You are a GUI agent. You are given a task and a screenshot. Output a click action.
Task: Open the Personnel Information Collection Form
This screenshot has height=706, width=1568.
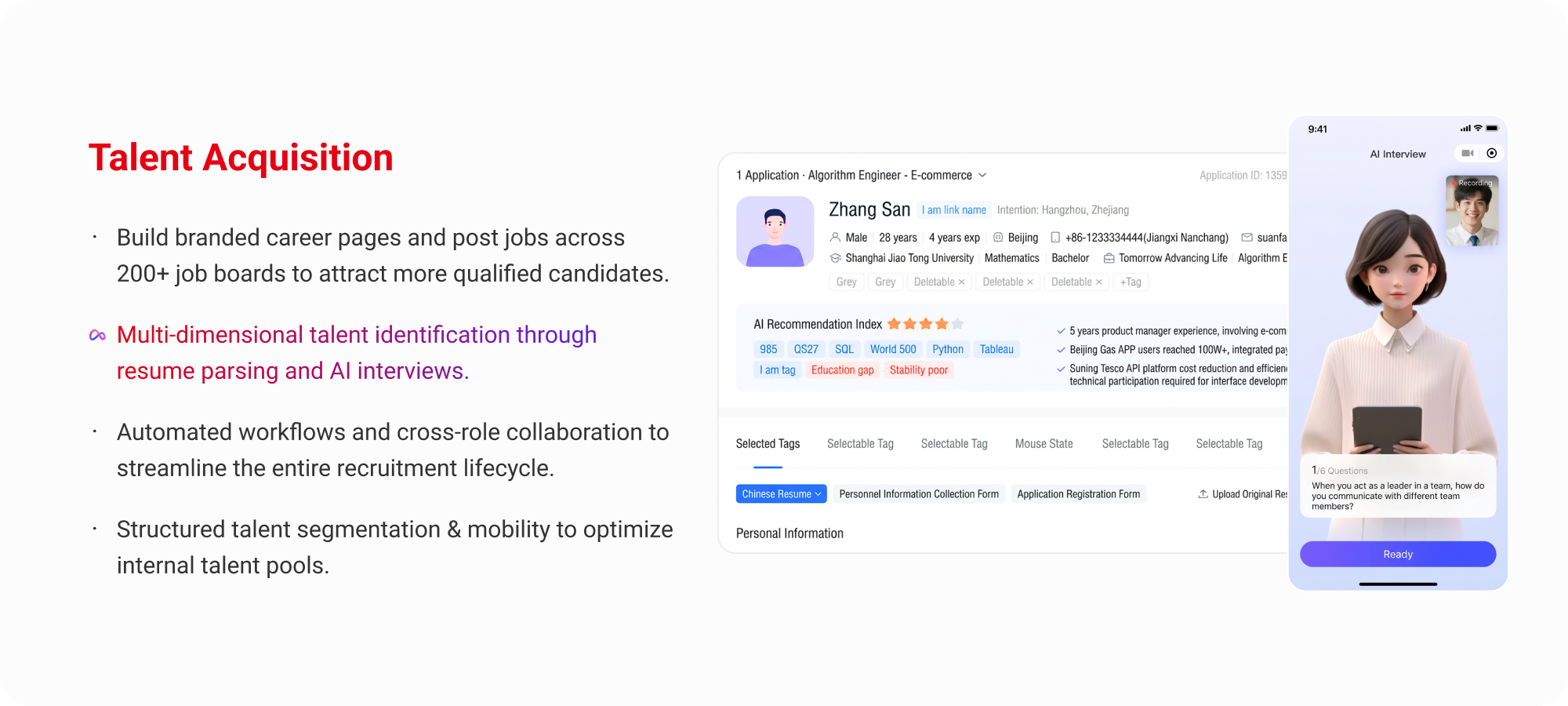coord(918,494)
